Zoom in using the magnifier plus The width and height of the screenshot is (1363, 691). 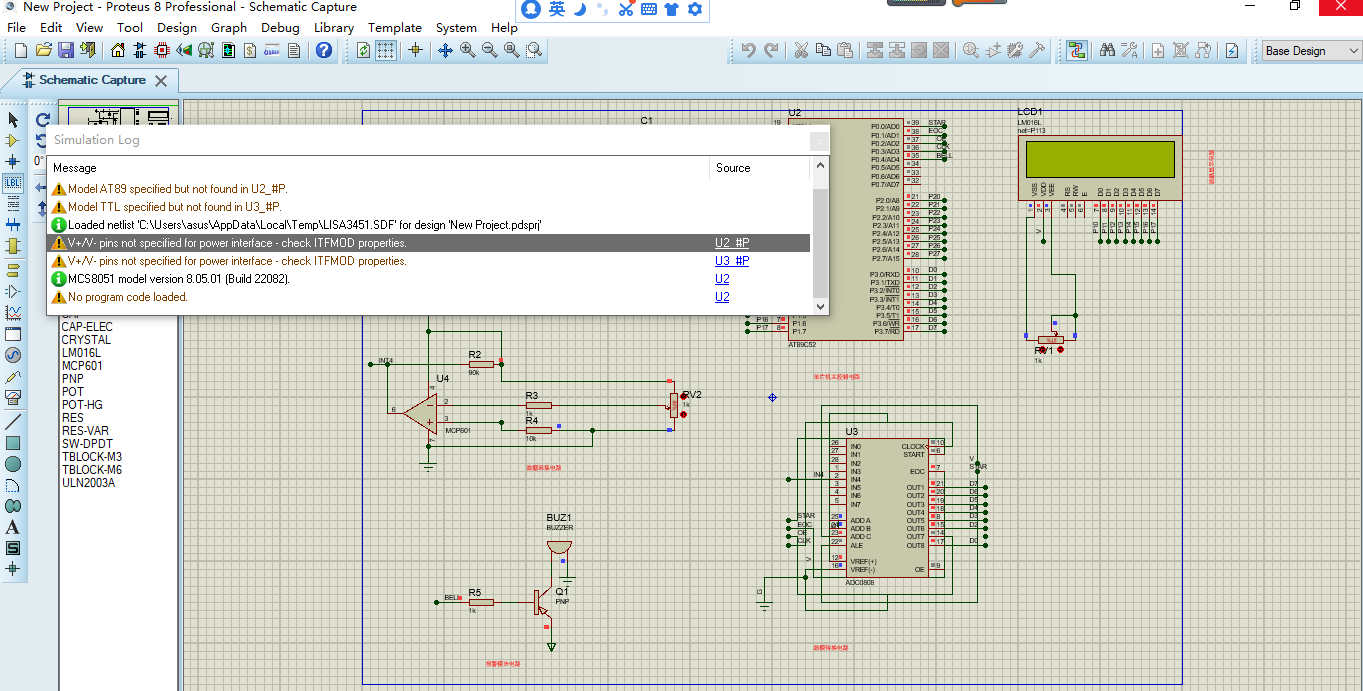467,50
